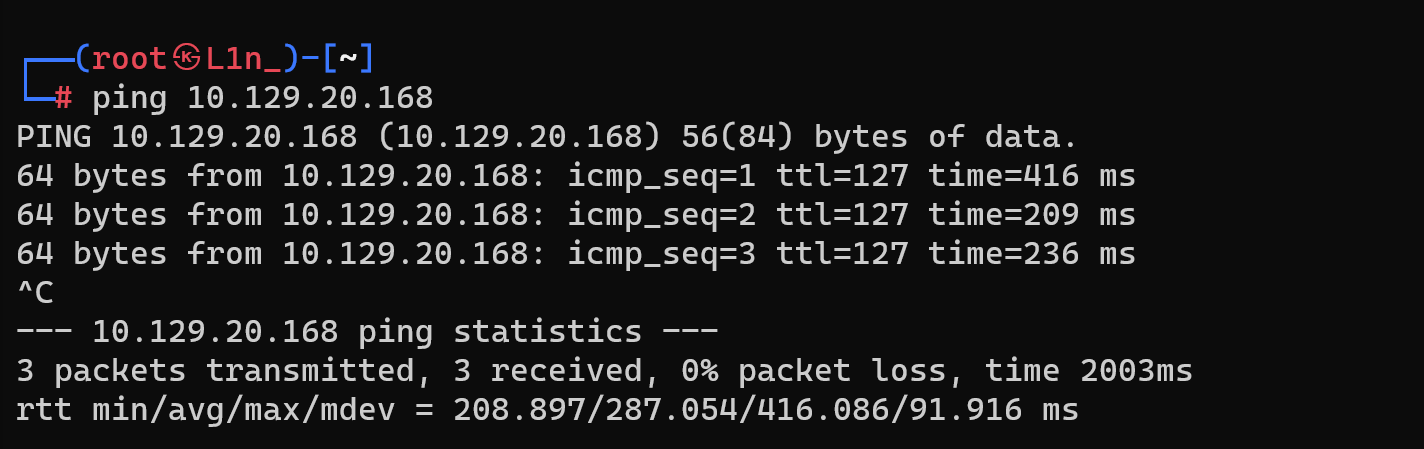Click IP 10.129.20.168 in typed command
The image size is (1424, 449).
click(310, 98)
